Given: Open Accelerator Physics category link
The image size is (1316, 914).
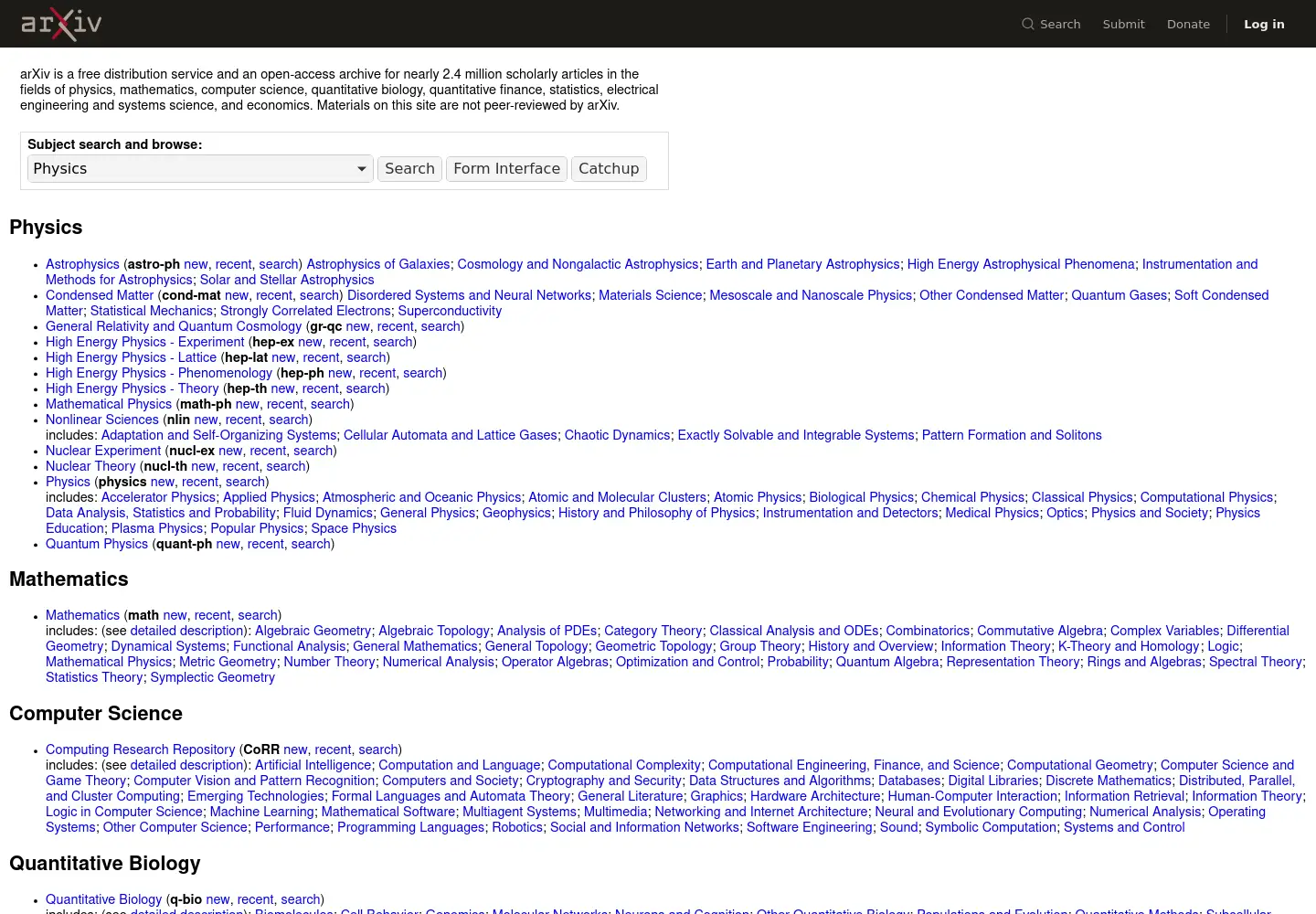Looking at the screenshot, I should [158, 497].
